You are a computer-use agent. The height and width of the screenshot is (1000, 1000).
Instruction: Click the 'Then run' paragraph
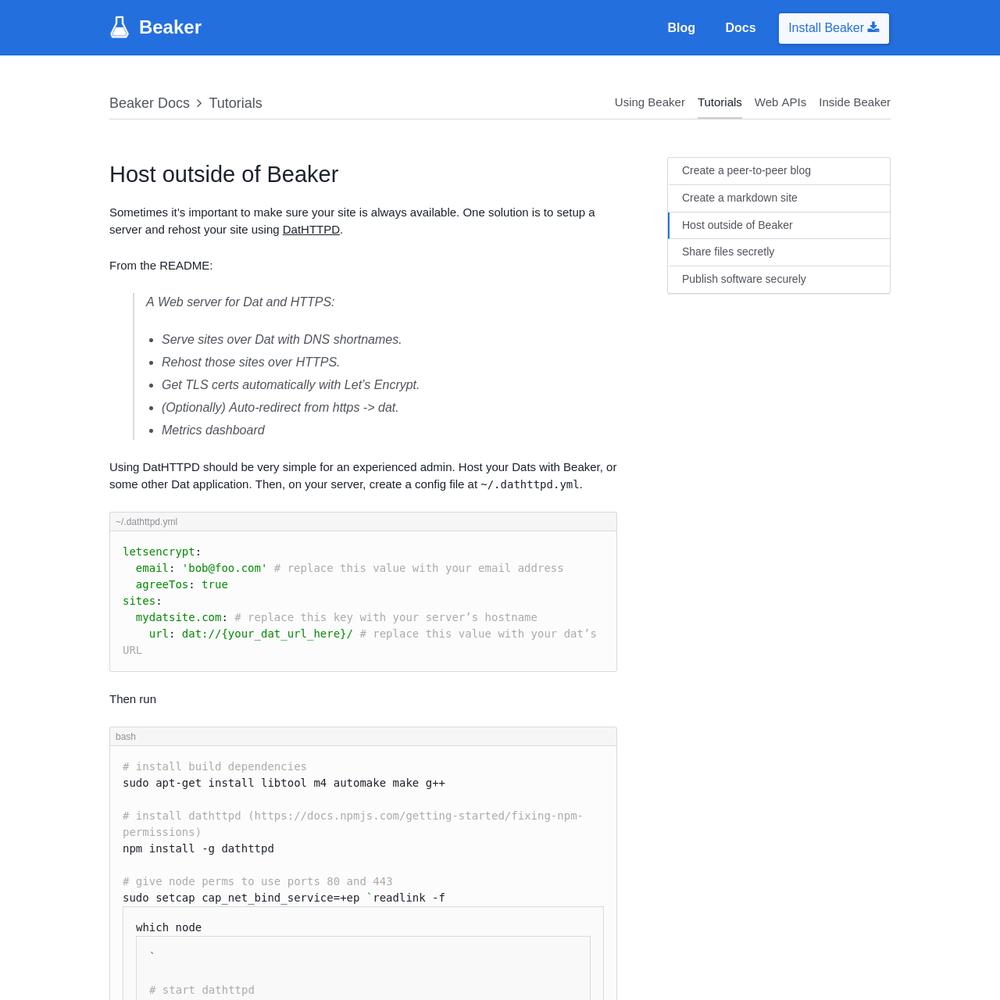tap(133, 700)
